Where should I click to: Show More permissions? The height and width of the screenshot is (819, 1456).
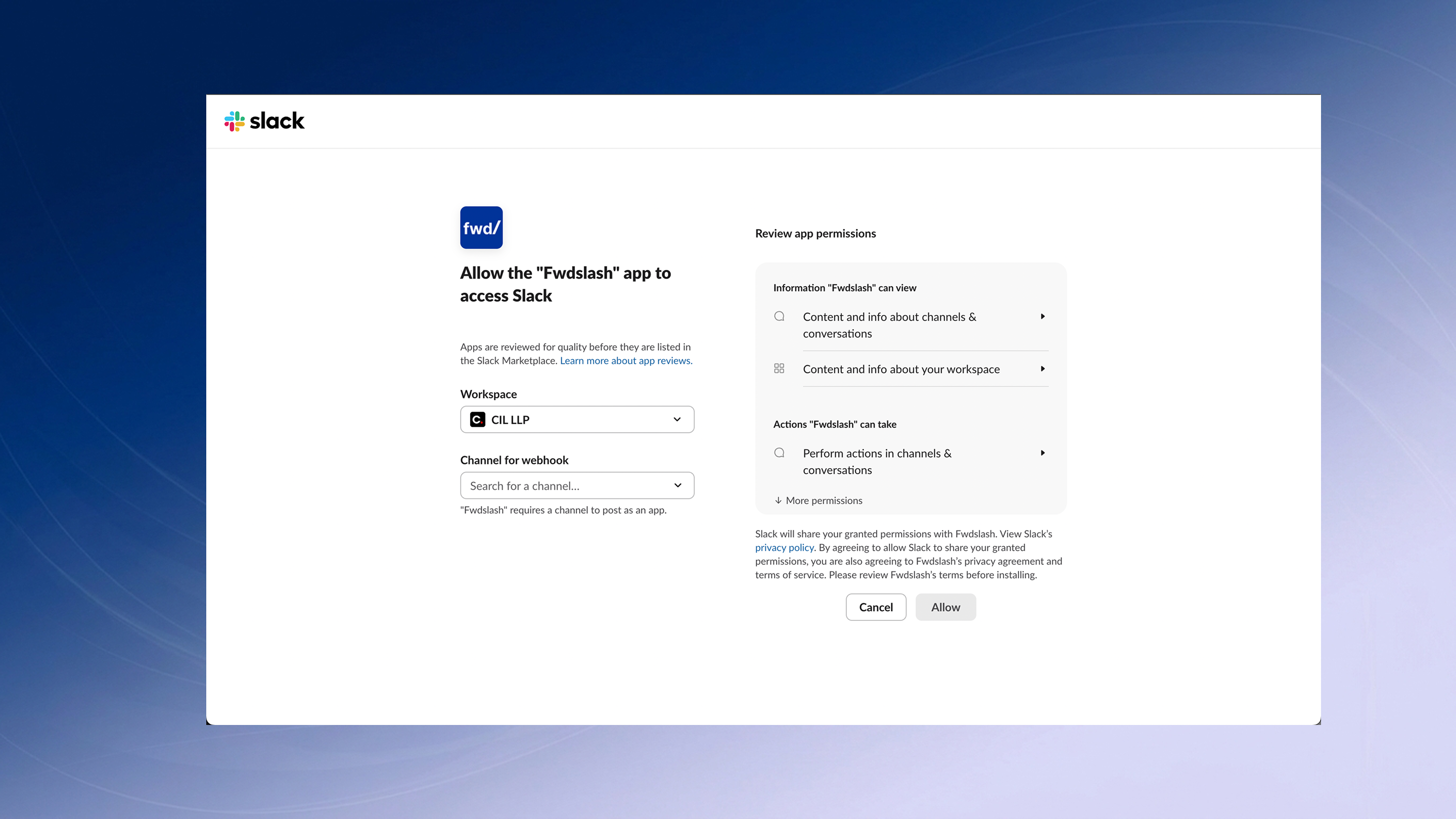(x=818, y=500)
